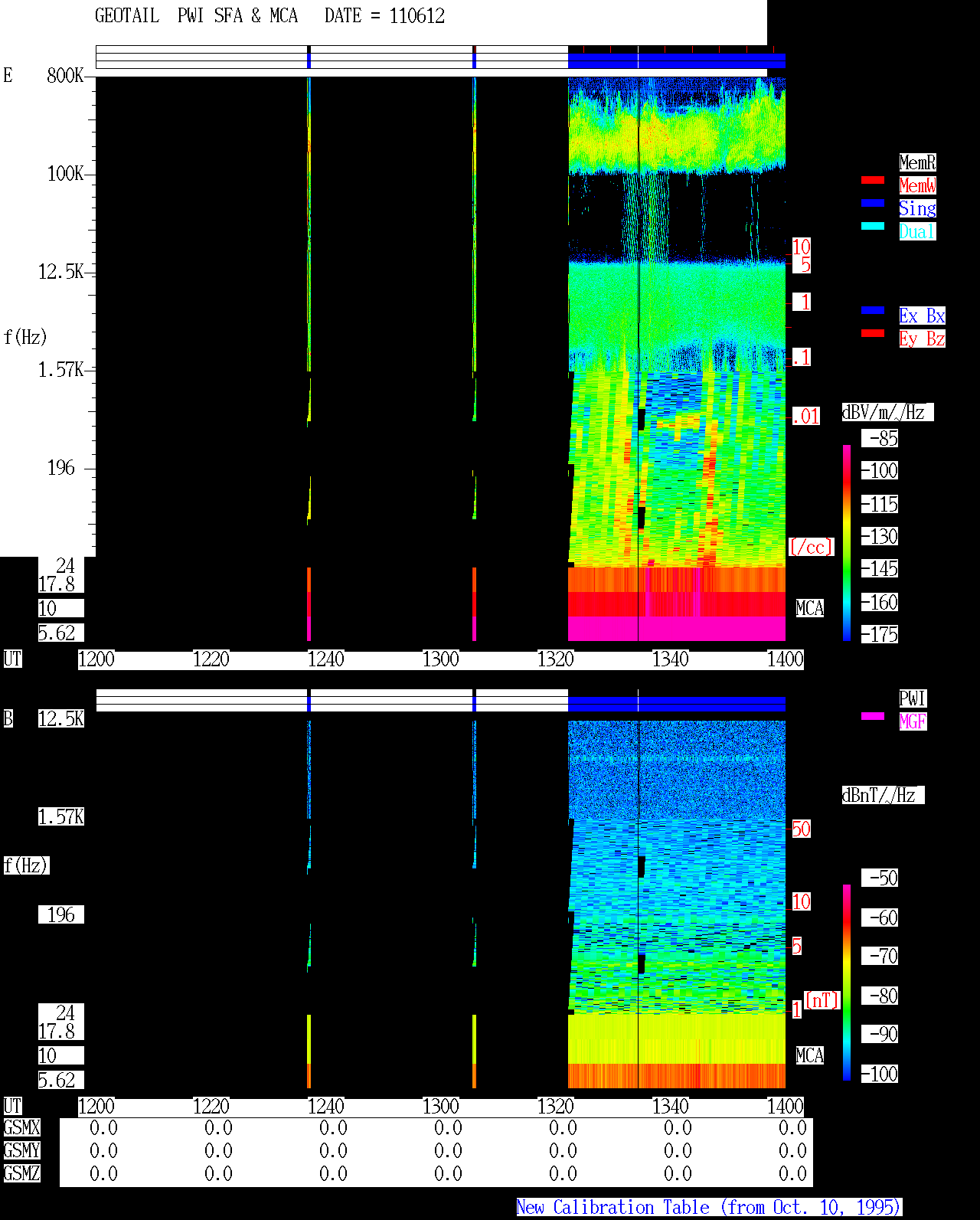Click the MemW legend label
The height and width of the screenshot is (1220, 980).
click(917, 185)
